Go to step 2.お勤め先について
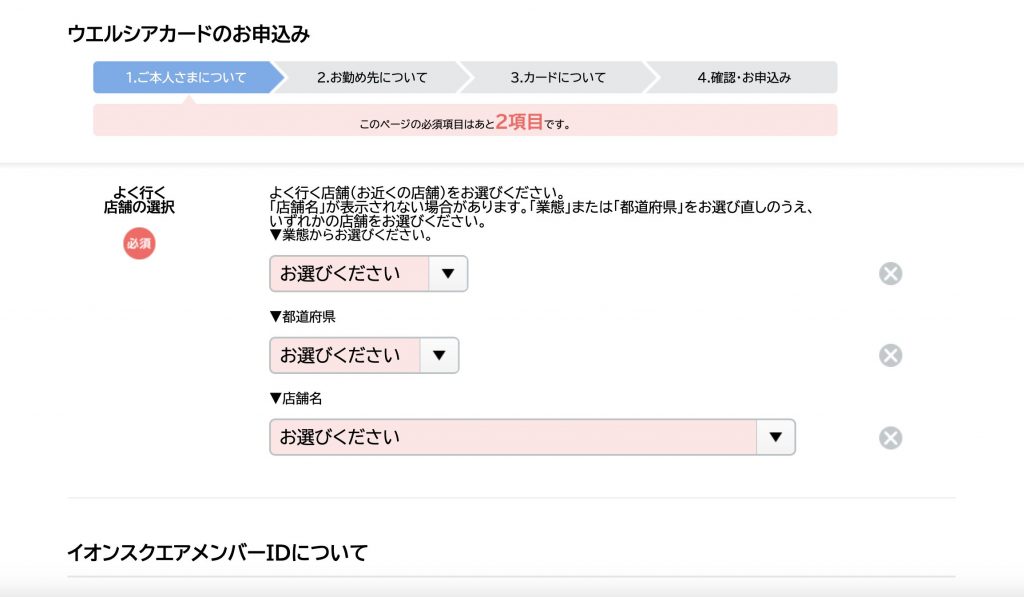This screenshot has height=597, width=1024. pyautogui.click(x=372, y=77)
